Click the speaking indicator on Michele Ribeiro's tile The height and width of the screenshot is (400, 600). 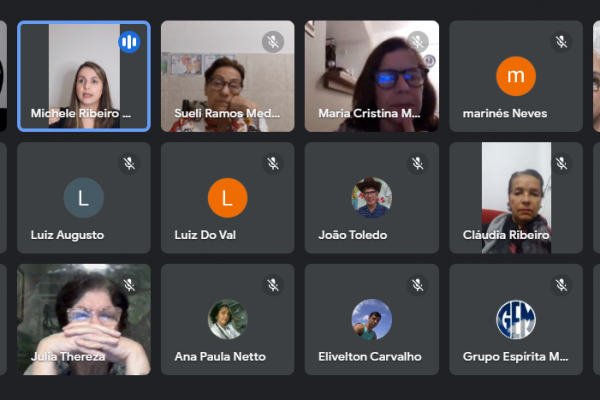coord(129,42)
